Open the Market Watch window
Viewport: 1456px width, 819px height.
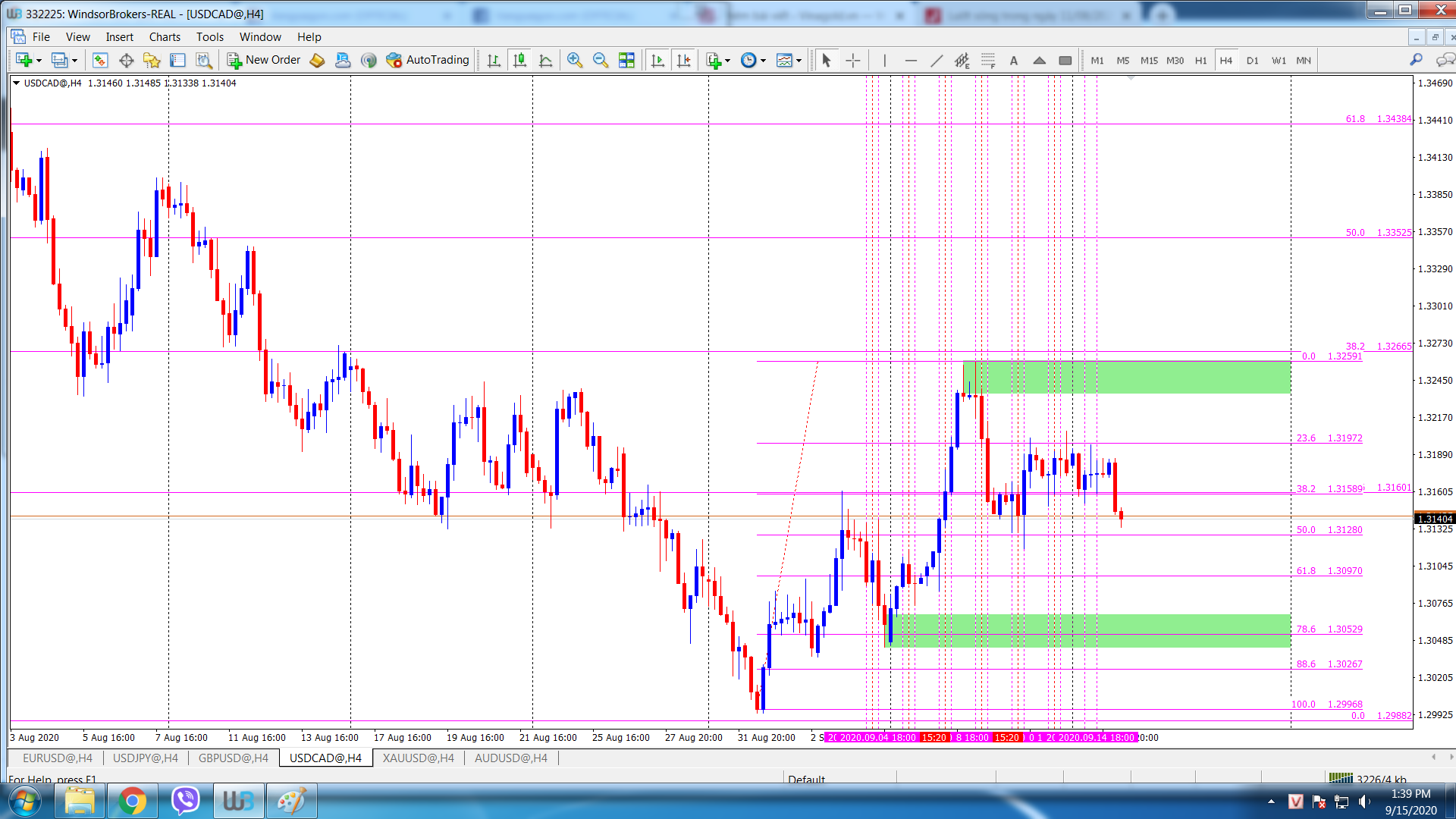tap(100, 60)
